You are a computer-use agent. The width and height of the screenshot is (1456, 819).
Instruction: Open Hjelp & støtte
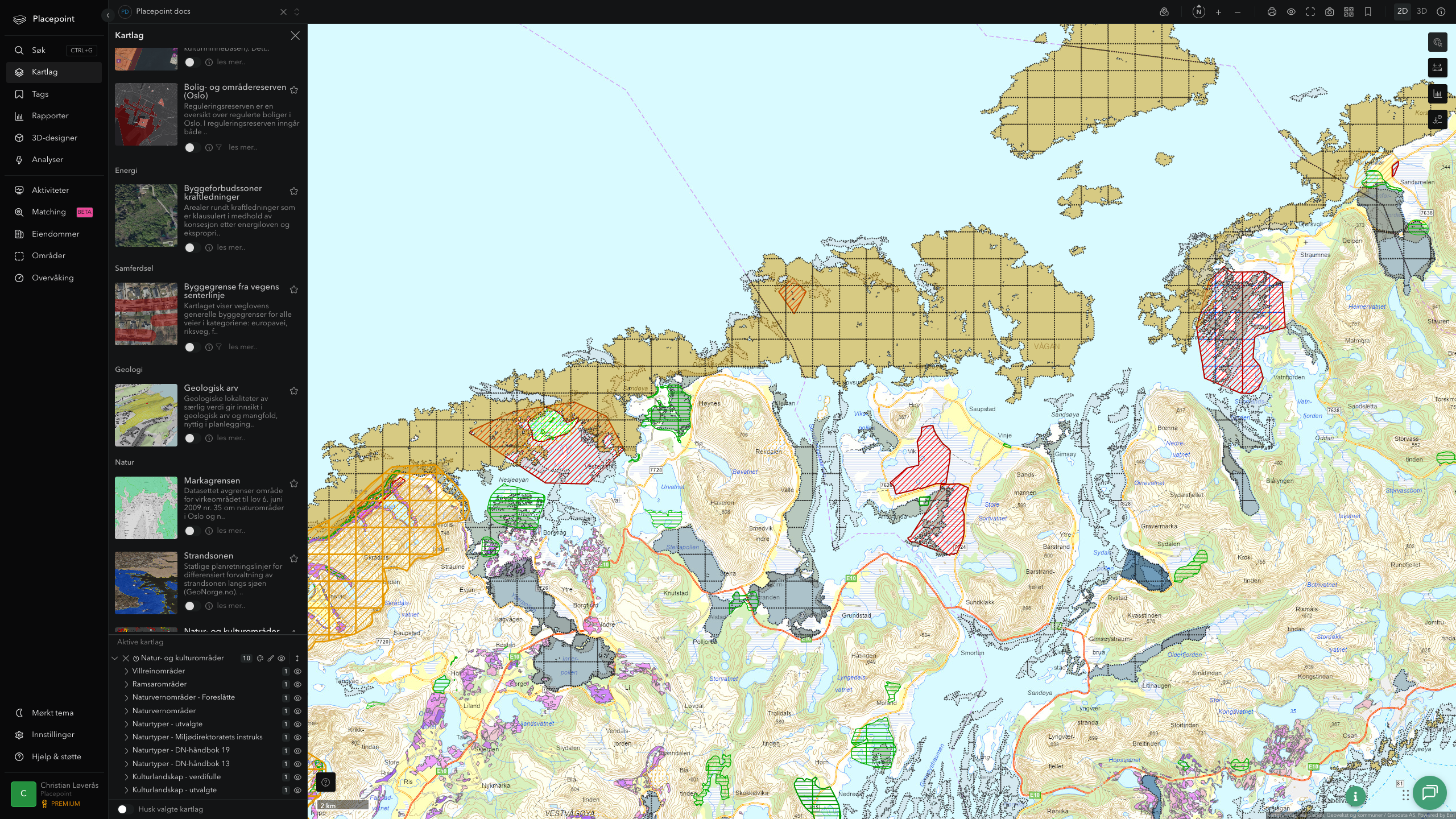[x=54, y=757]
